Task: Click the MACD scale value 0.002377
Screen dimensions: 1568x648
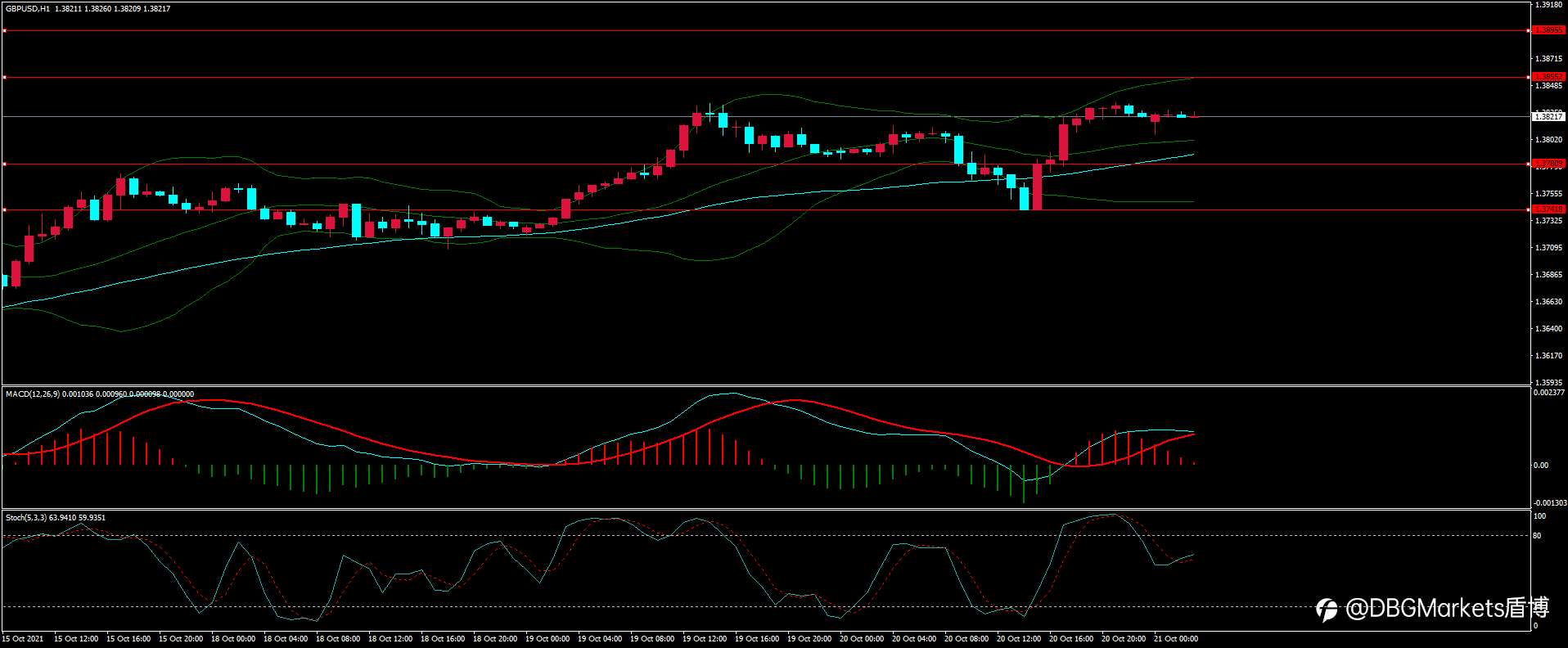Action: (x=1548, y=393)
